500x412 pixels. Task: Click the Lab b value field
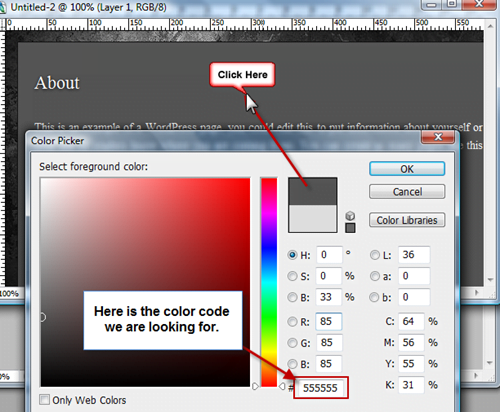pyautogui.click(x=414, y=297)
